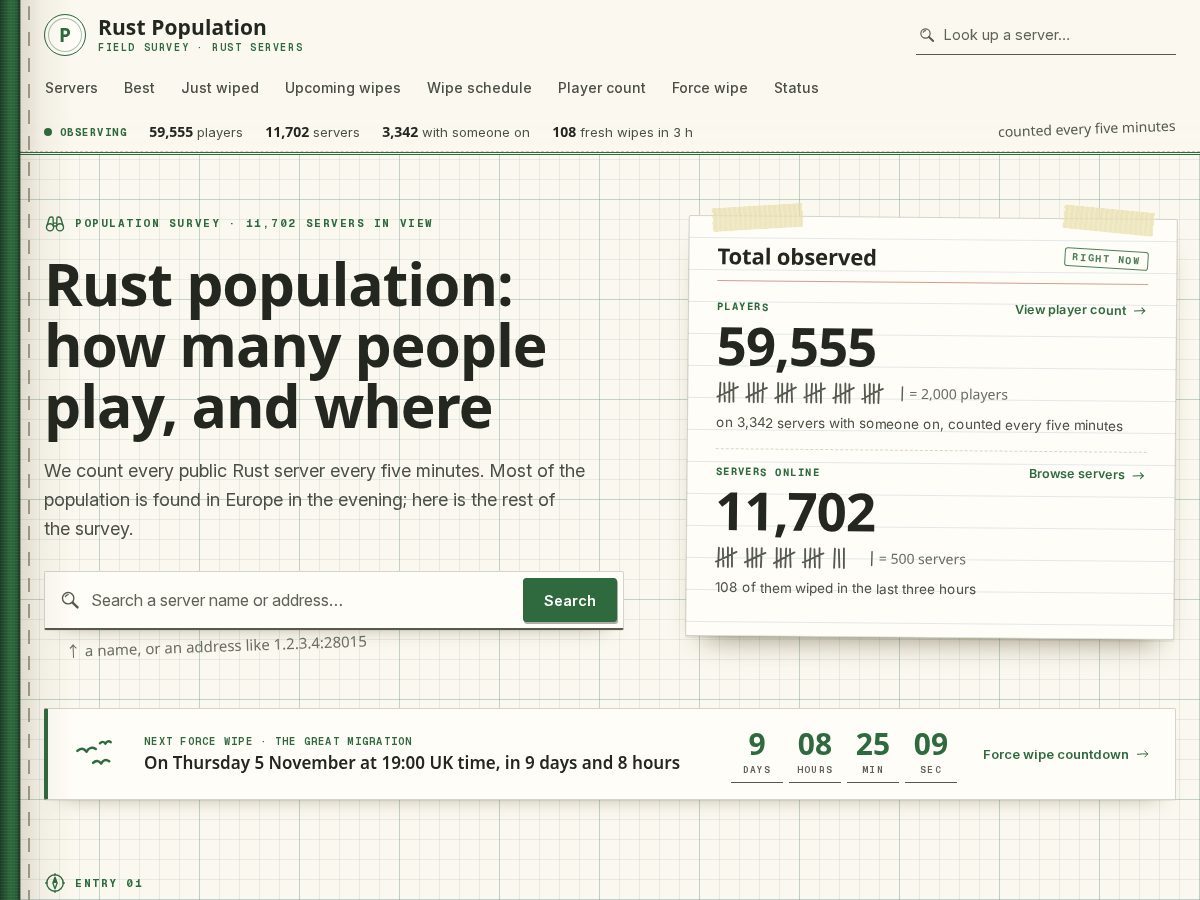Click the = 500 servers tally legend
Image resolution: width=1200 pixels, height=900 pixels.
[x=918, y=559]
